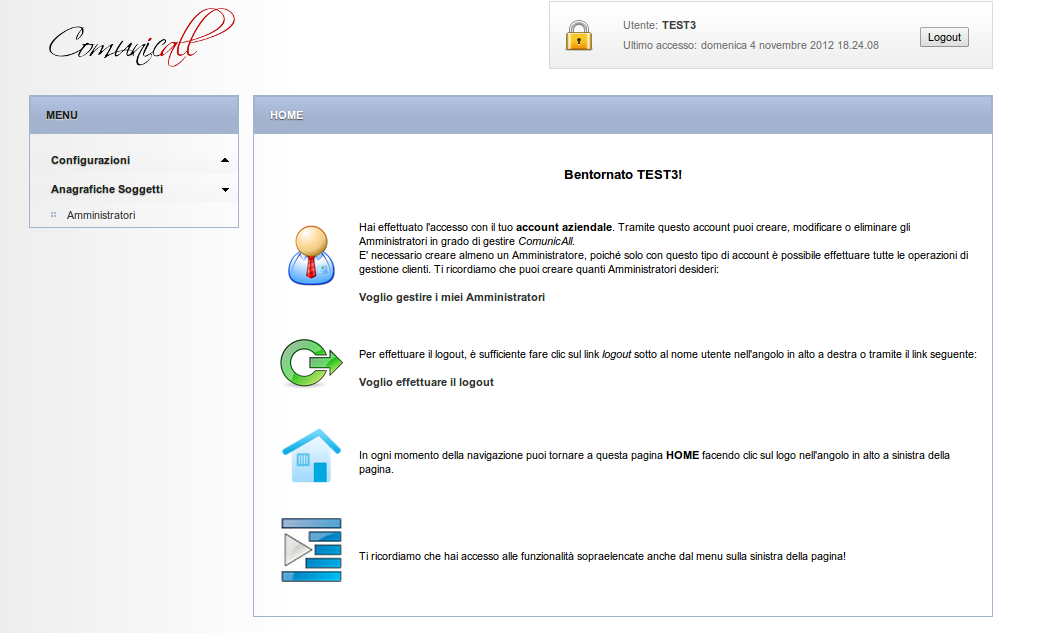
Task: Select the Configurazioni menu header
Action: [90, 160]
